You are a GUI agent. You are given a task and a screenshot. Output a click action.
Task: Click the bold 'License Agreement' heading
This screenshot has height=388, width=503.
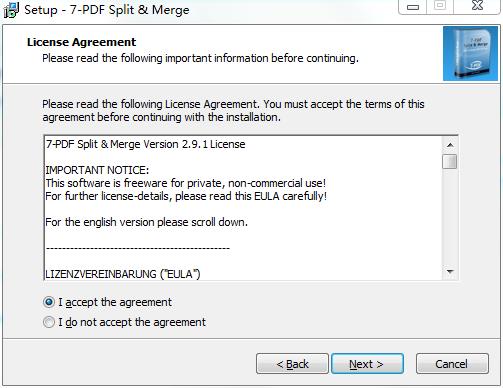click(82, 42)
